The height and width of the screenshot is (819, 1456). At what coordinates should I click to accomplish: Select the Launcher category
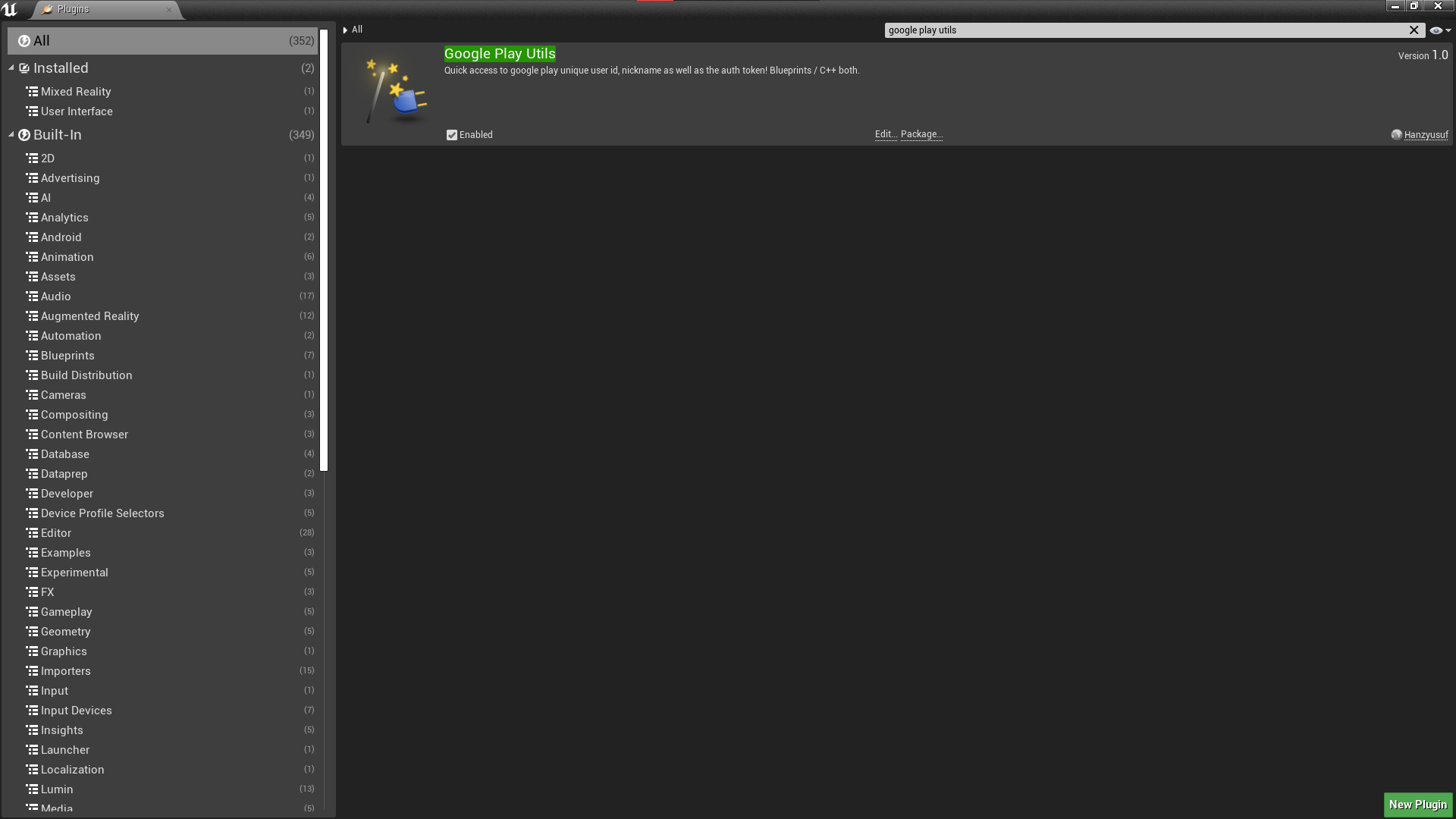(x=162, y=750)
